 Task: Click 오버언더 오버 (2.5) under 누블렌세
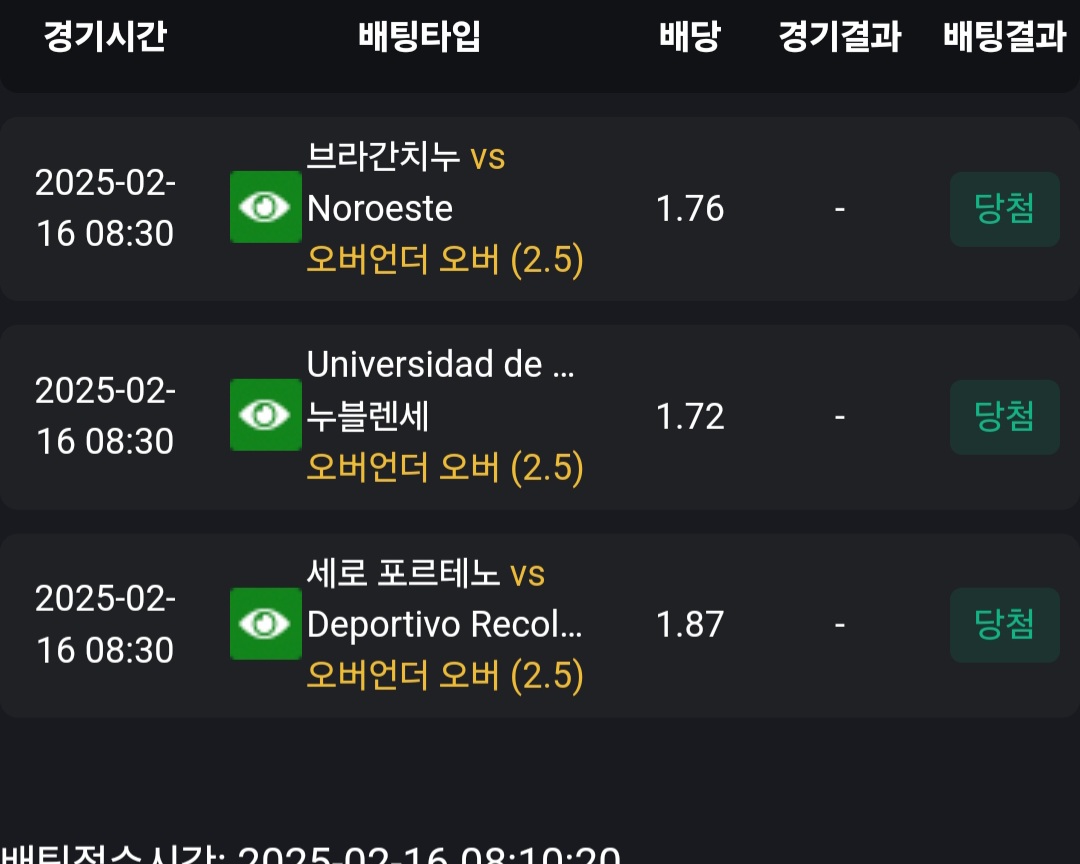[445, 468]
